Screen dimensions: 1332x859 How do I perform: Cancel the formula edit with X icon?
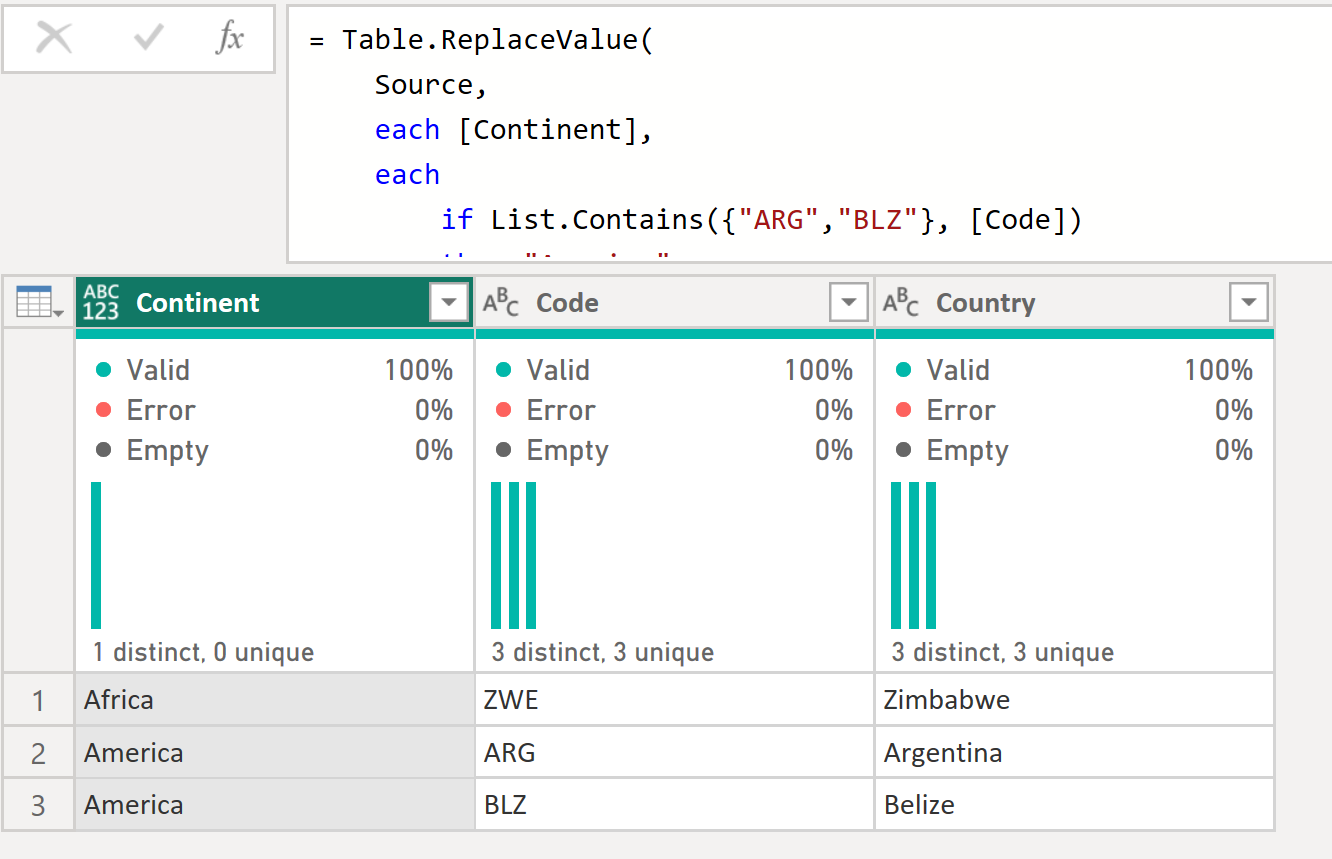coord(54,38)
